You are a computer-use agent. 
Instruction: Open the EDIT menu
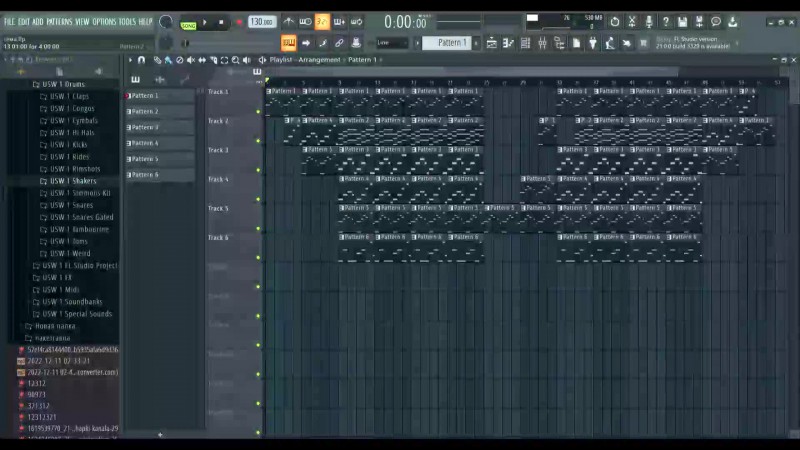[23, 22]
